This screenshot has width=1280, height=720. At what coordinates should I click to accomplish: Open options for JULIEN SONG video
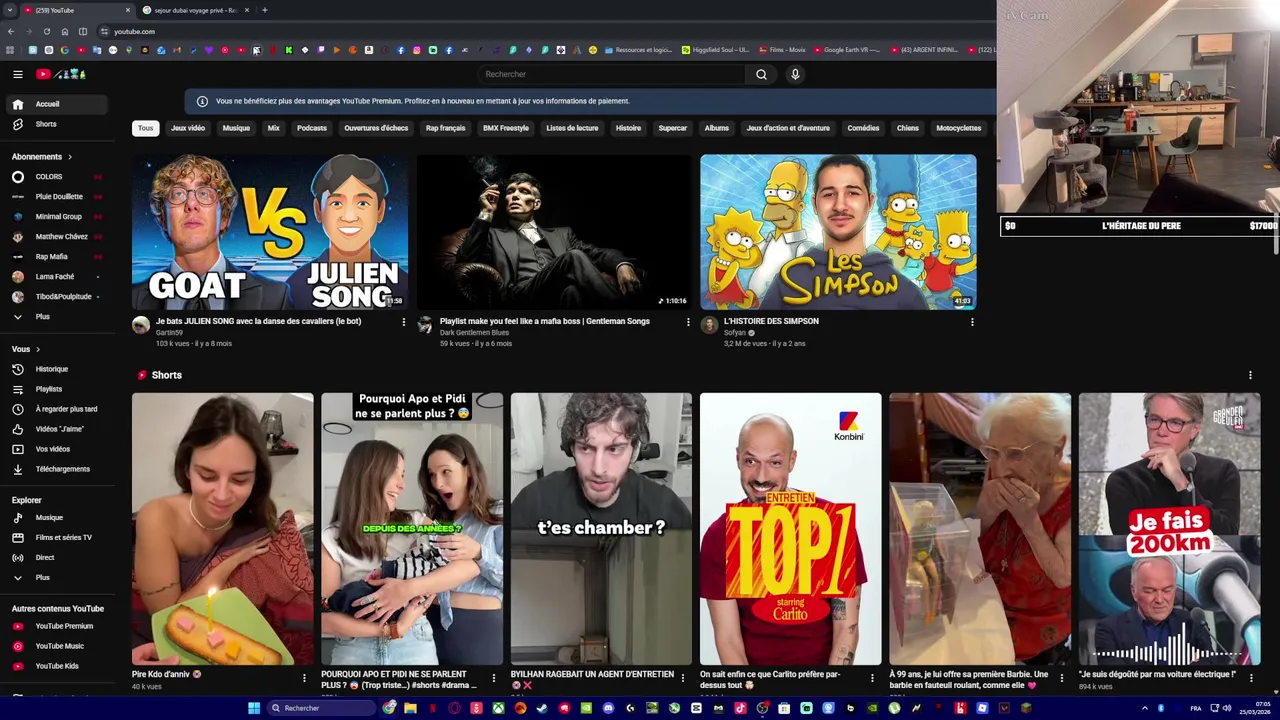[x=404, y=322]
